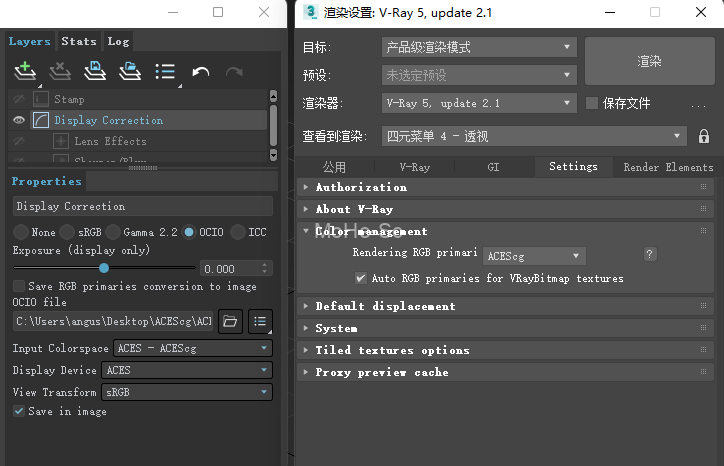This screenshot has width=724, height=466.
Task: Click the redo arrow icon
Action: click(x=235, y=72)
